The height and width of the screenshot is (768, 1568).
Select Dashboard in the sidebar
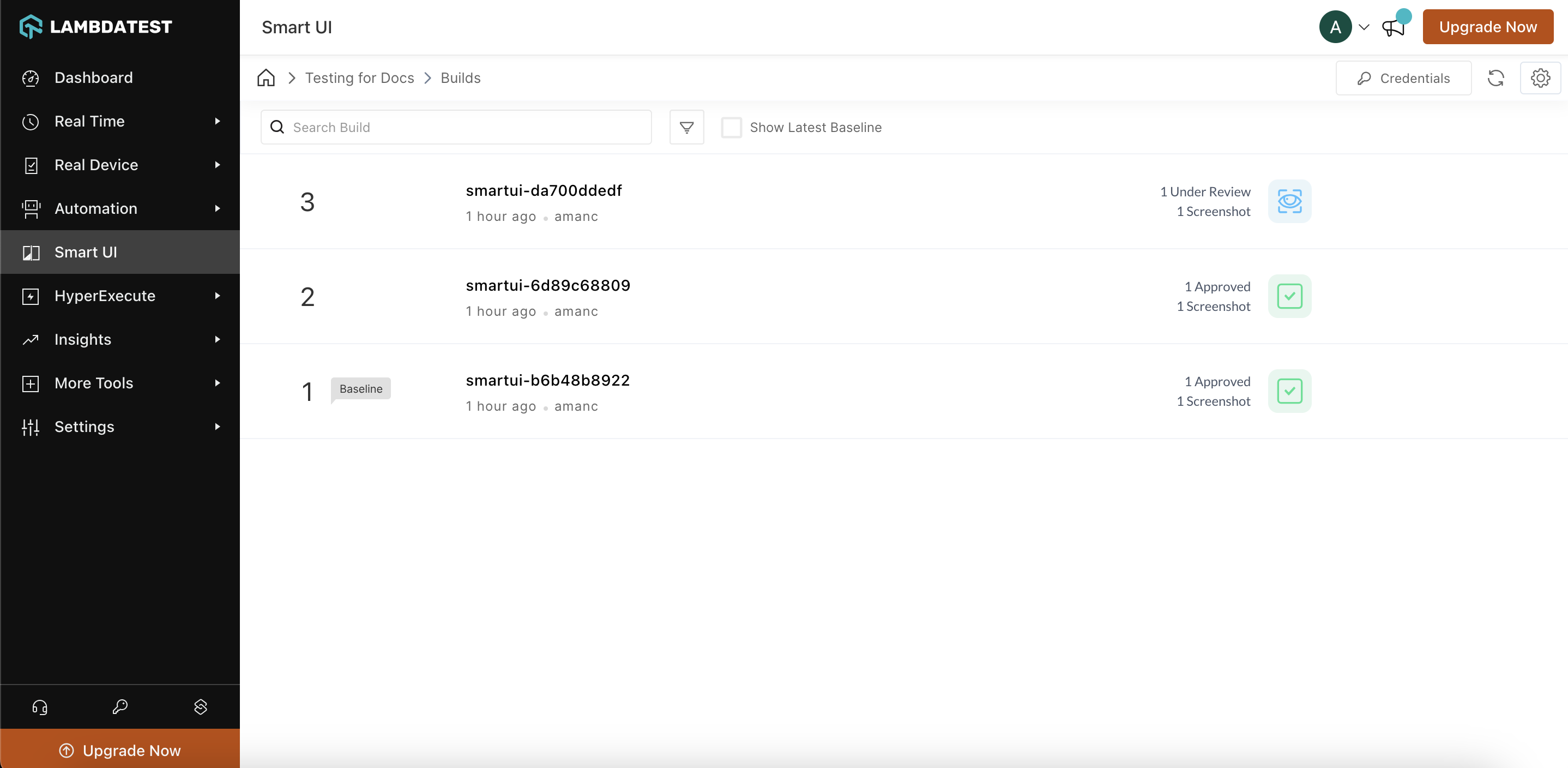point(93,78)
